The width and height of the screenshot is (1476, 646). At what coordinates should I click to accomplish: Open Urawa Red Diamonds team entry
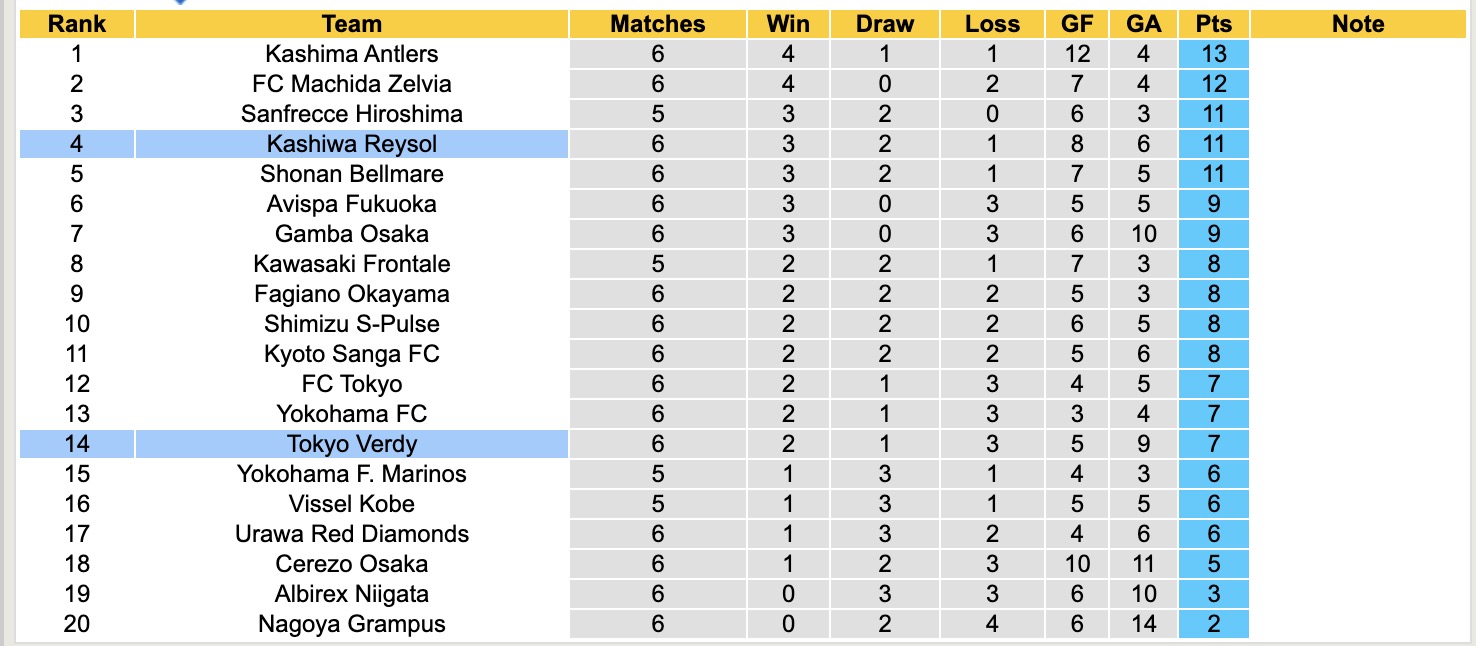click(352, 534)
